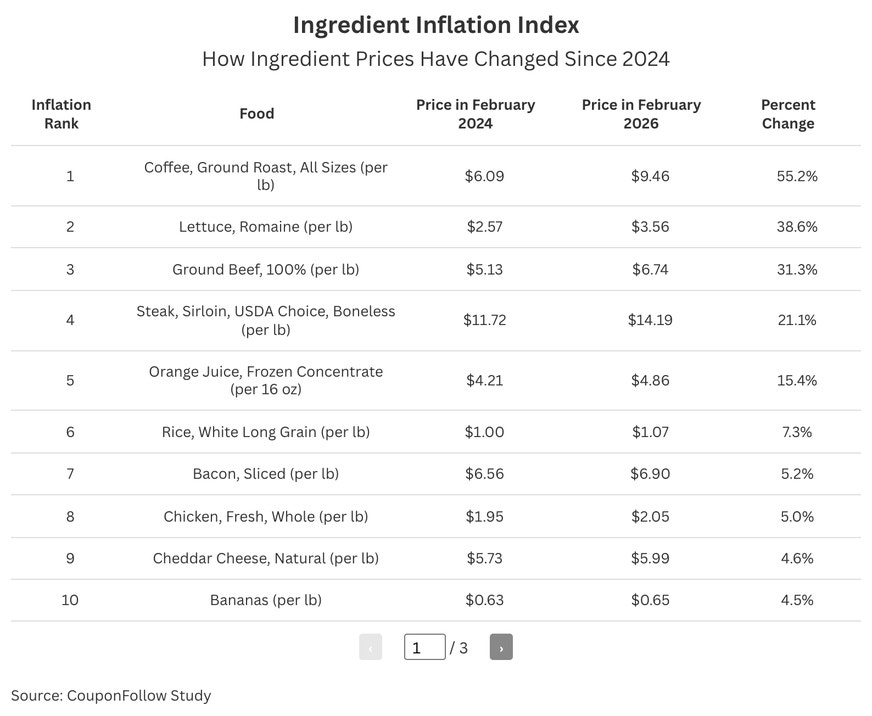
Task: Click Steak, Sirloin, USDA Choice cell
Action: point(266,320)
